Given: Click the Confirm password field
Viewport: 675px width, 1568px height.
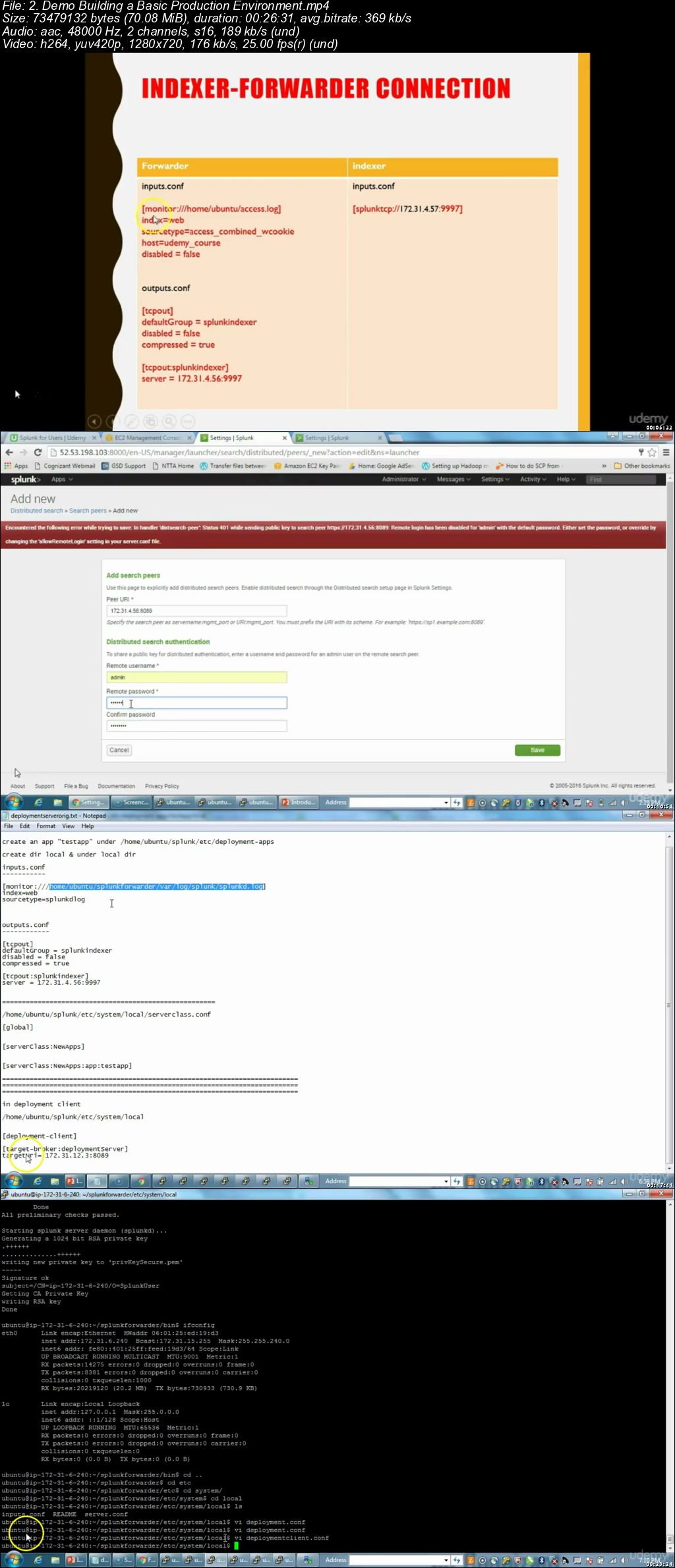Looking at the screenshot, I should click(x=196, y=726).
